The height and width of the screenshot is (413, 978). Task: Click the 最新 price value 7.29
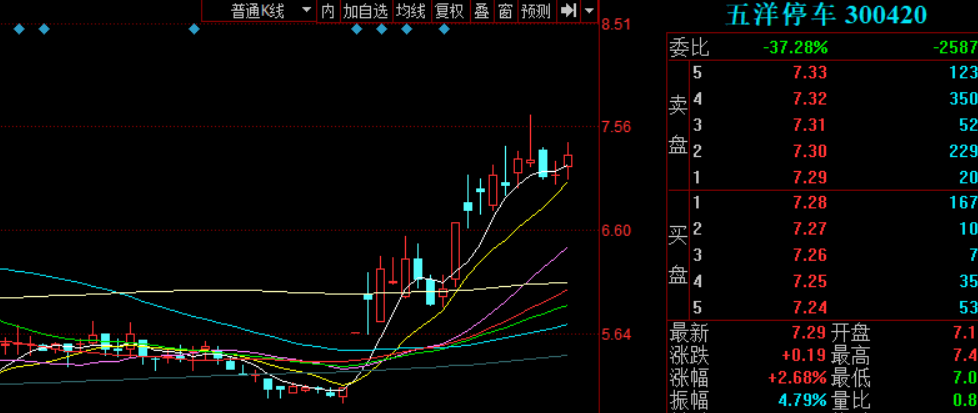(810, 333)
